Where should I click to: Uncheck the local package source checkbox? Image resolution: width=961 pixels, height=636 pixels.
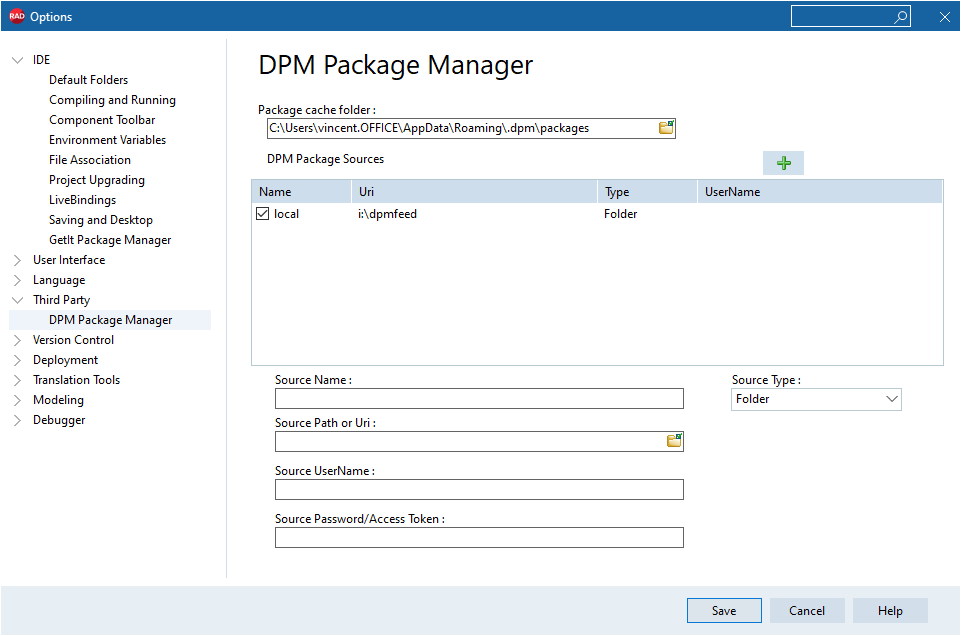[x=262, y=214]
